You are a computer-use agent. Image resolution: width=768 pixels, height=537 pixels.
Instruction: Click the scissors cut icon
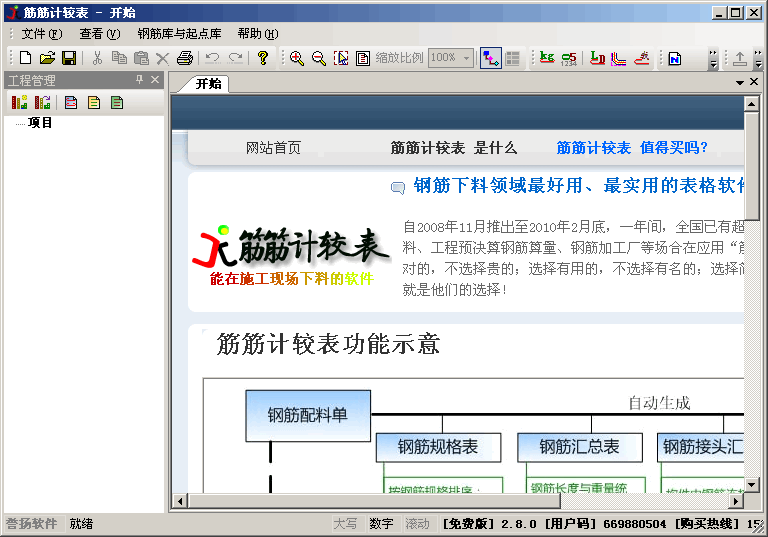pyautogui.click(x=97, y=58)
